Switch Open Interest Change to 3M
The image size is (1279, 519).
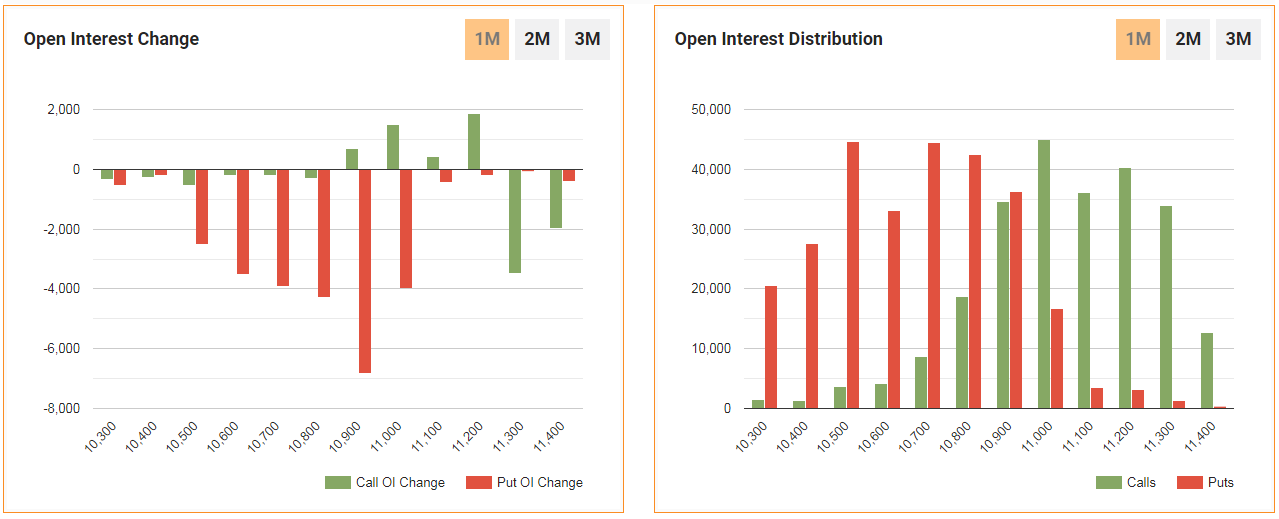point(587,40)
